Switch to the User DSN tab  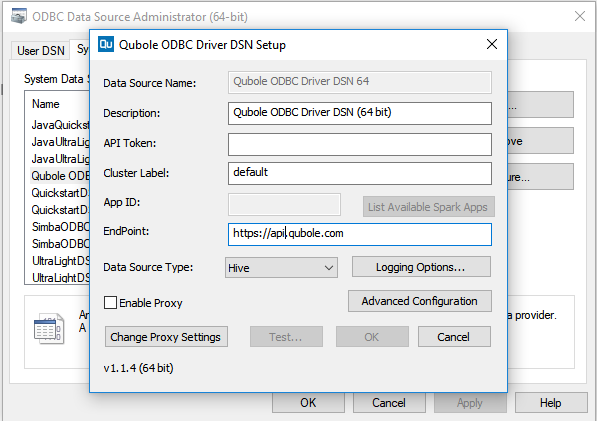(x=41, y=51)
